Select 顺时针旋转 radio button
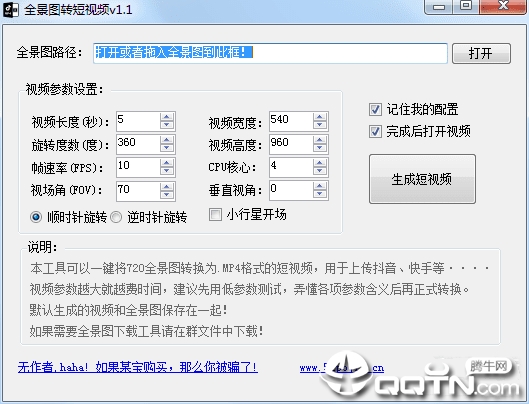Screen dimensions: 529x404 (36, 217)
